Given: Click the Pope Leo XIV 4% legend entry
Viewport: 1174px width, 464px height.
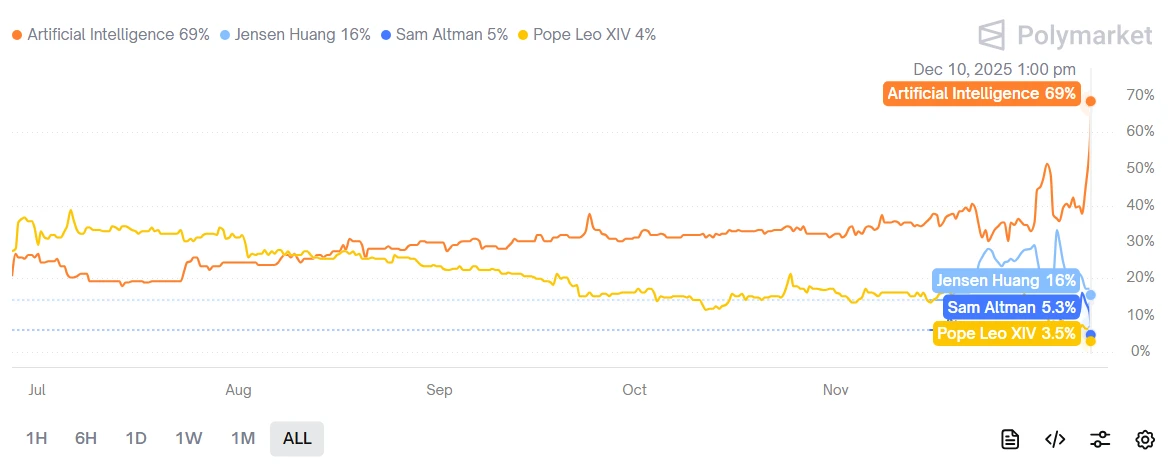Looking at the screenshot, I should coord(587,35).
